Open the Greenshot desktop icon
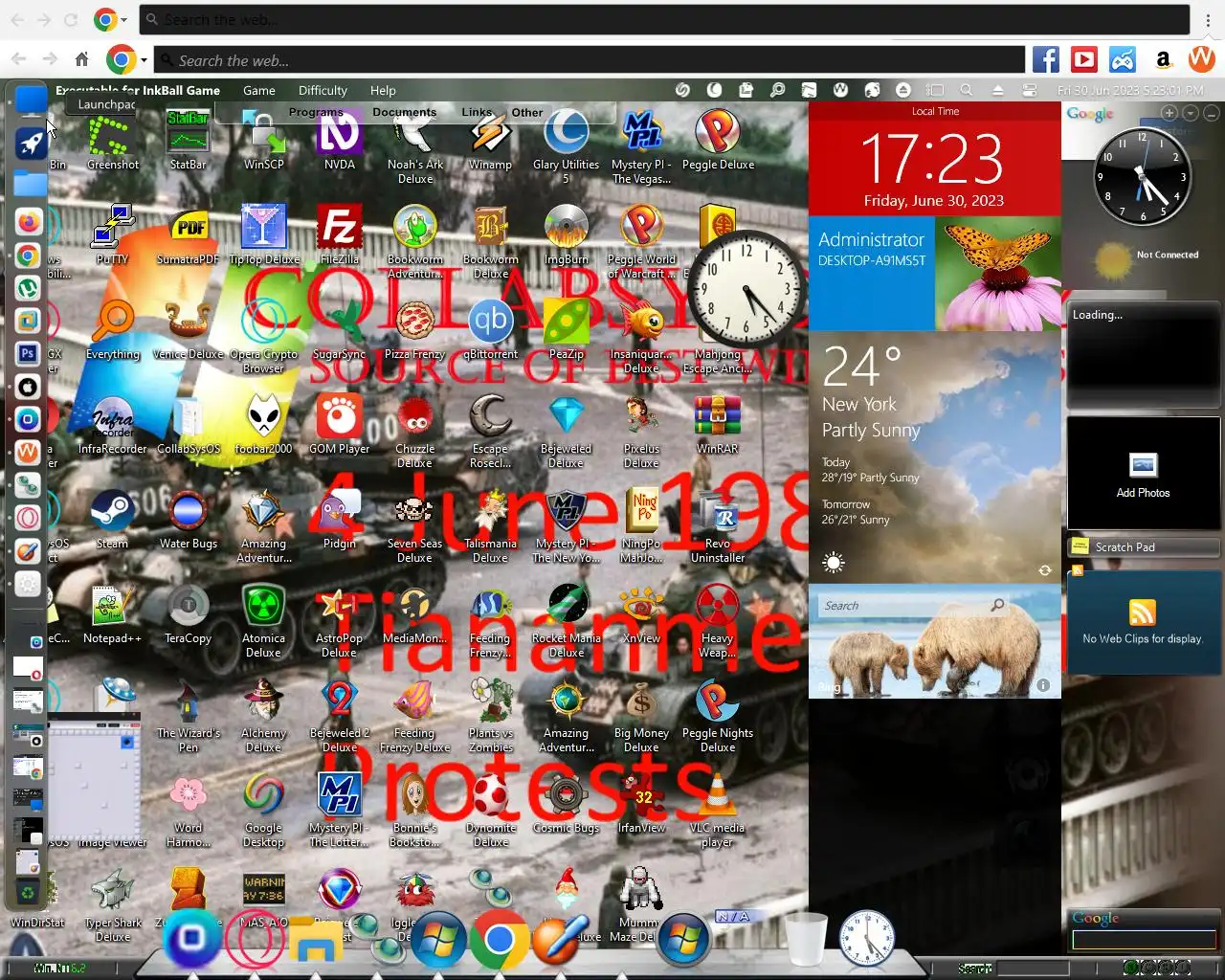 pyautogui.click(x=113, y=140)
